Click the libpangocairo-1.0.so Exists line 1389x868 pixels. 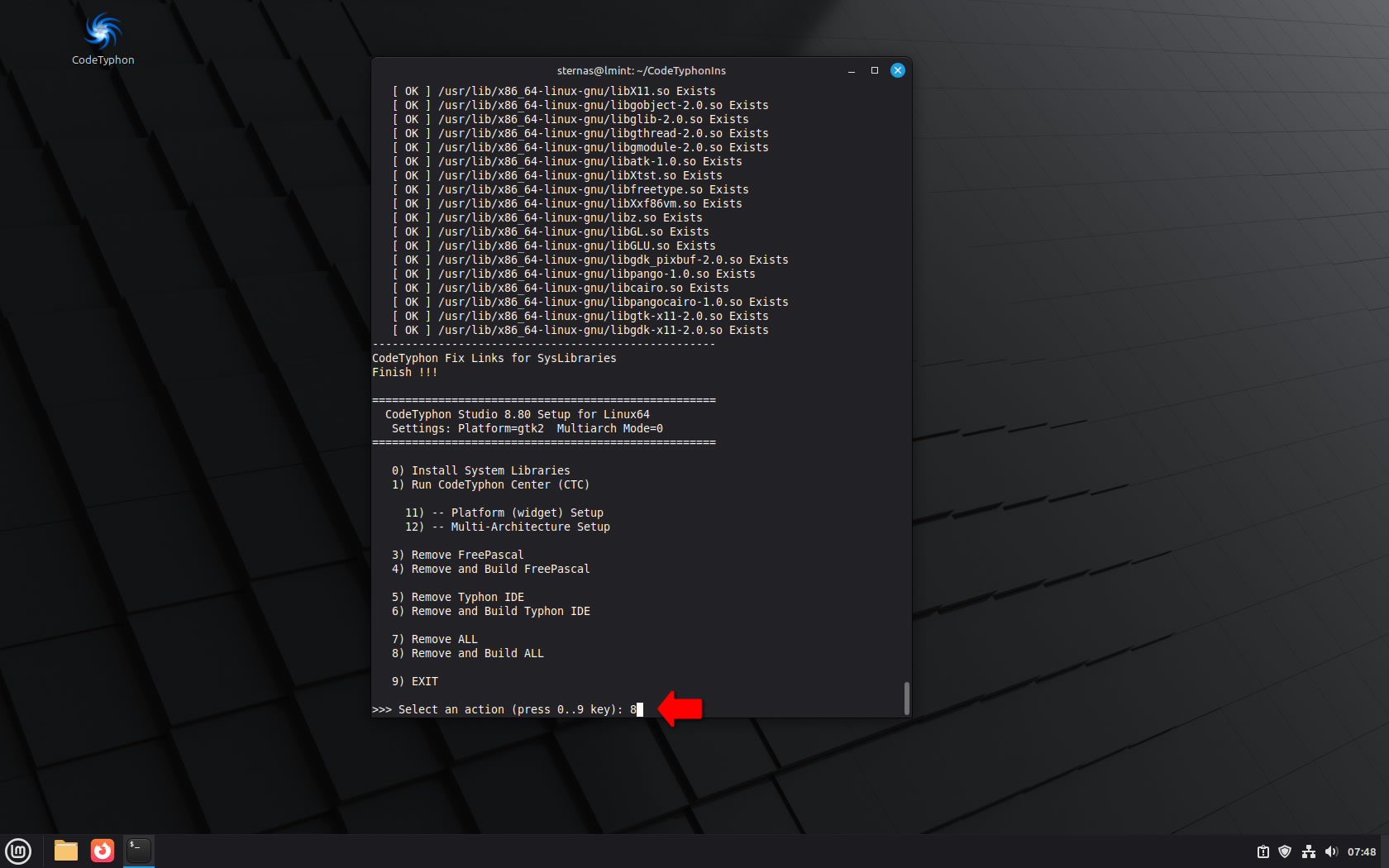(x=590, y=302)
